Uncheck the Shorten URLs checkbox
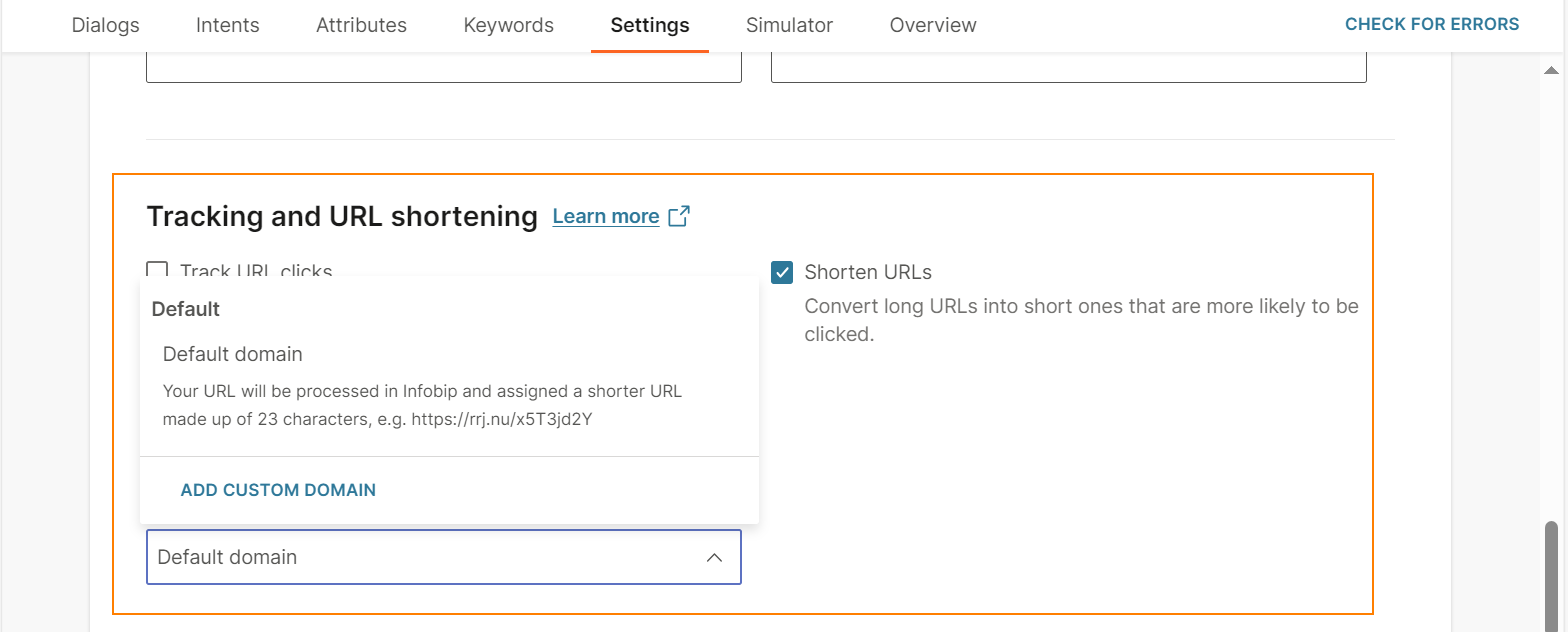 coord(782,271)
